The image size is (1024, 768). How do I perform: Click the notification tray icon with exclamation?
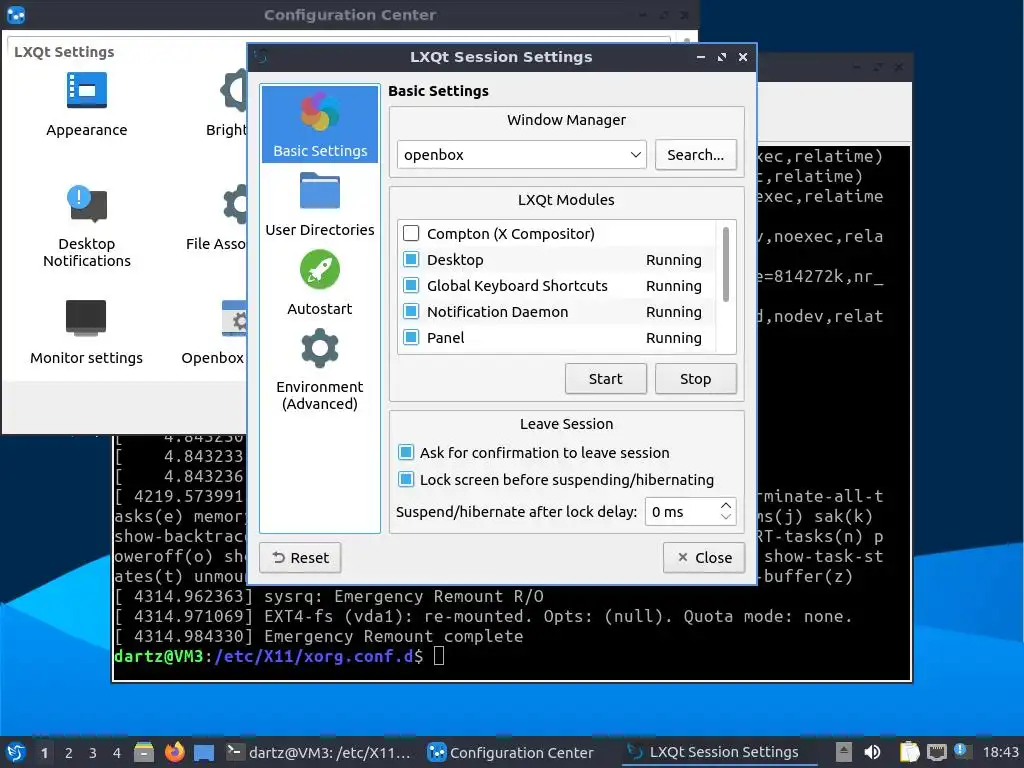(x=961, y=751)
